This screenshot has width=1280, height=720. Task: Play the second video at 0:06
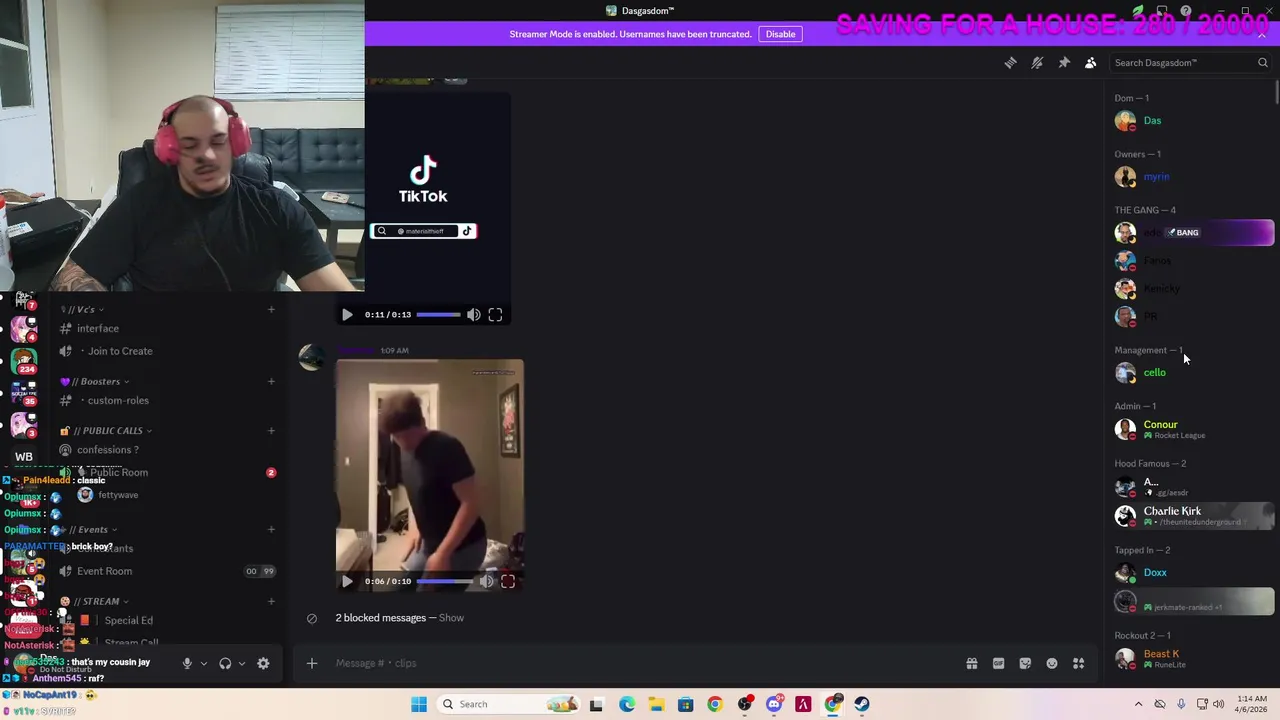pos(347,581)
